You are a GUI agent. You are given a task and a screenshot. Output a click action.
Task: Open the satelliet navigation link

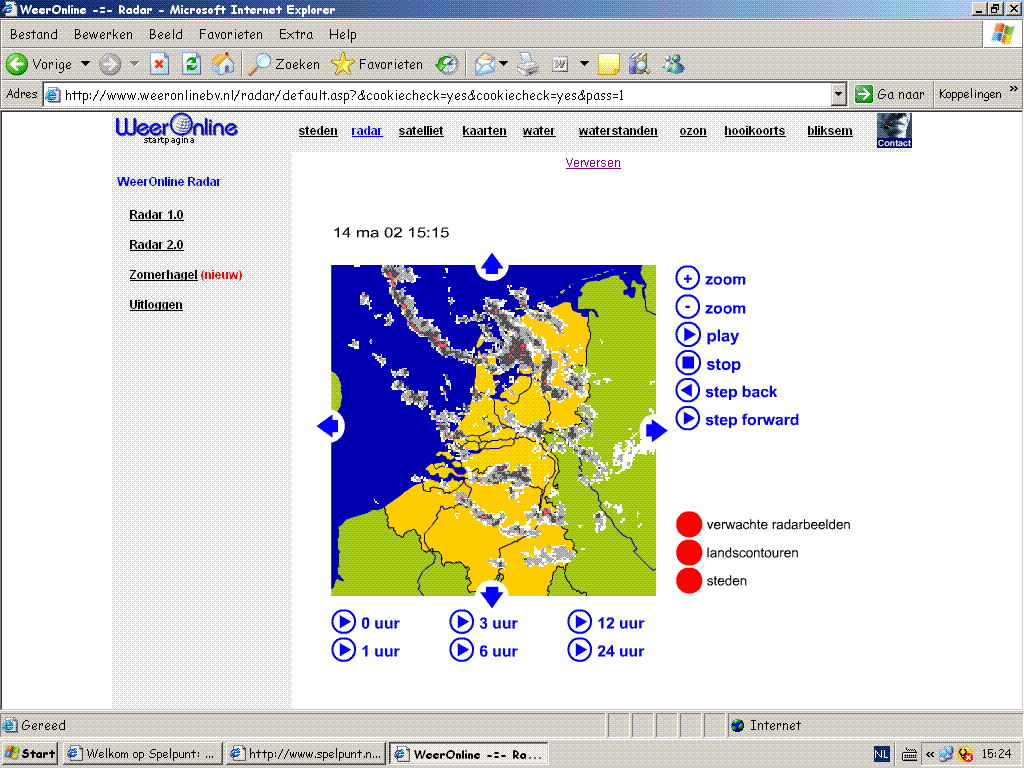click(x=421, y=131)
